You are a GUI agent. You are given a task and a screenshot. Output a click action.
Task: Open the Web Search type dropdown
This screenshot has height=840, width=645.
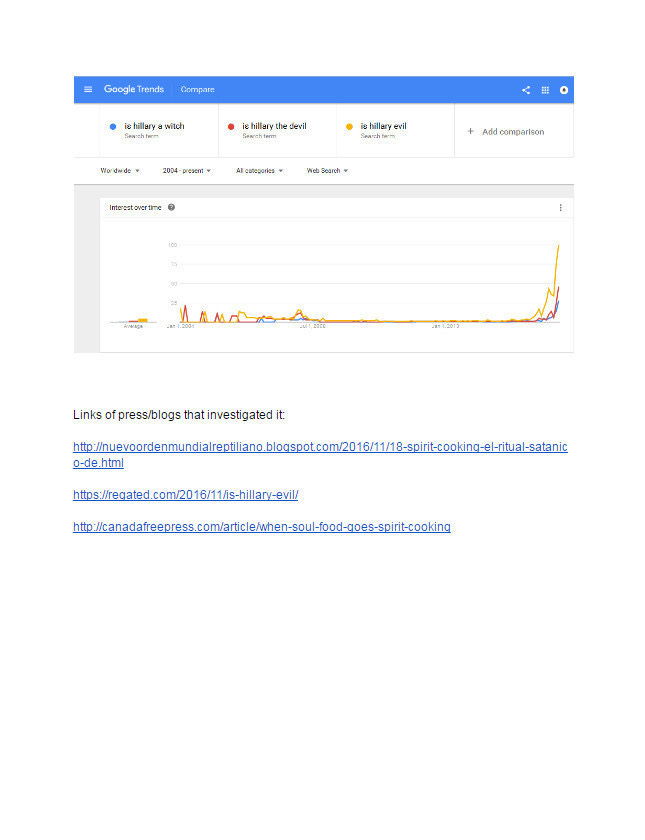327,170
